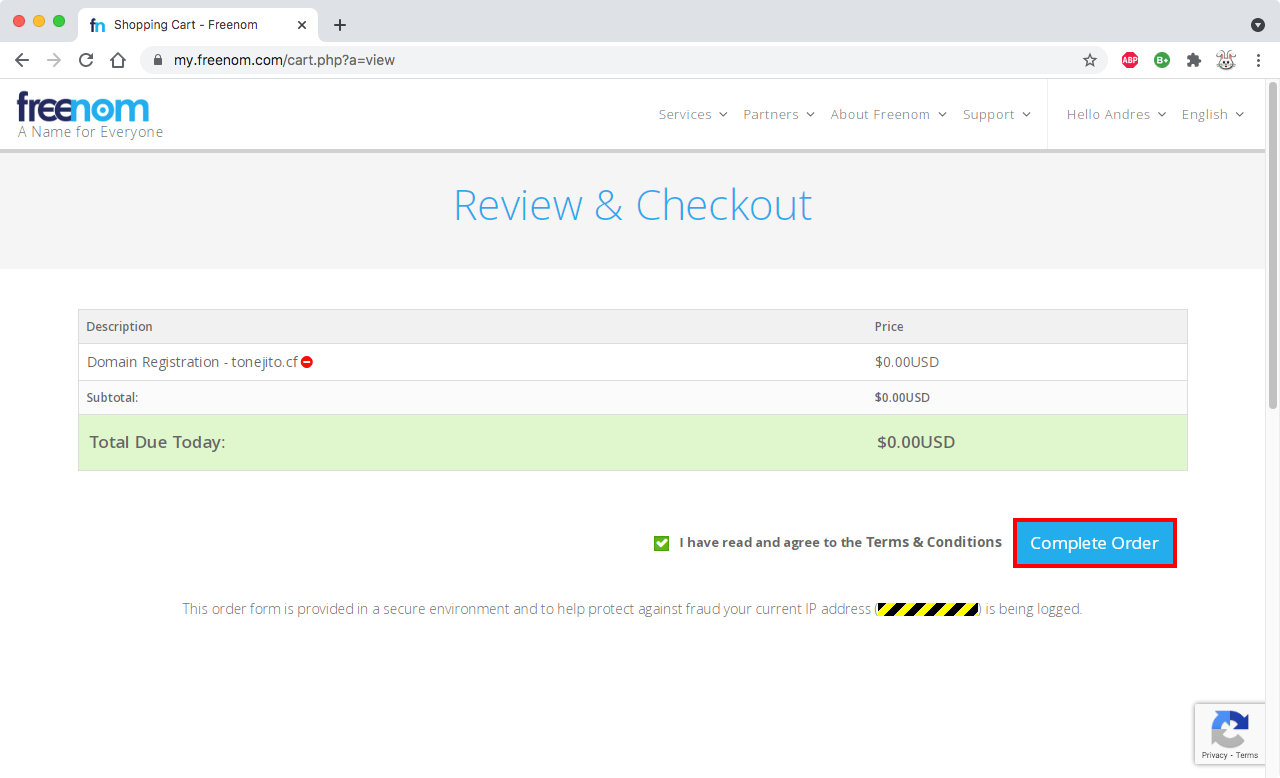Remove tonejito.cf domain with red icon

(x=307, y=362)
